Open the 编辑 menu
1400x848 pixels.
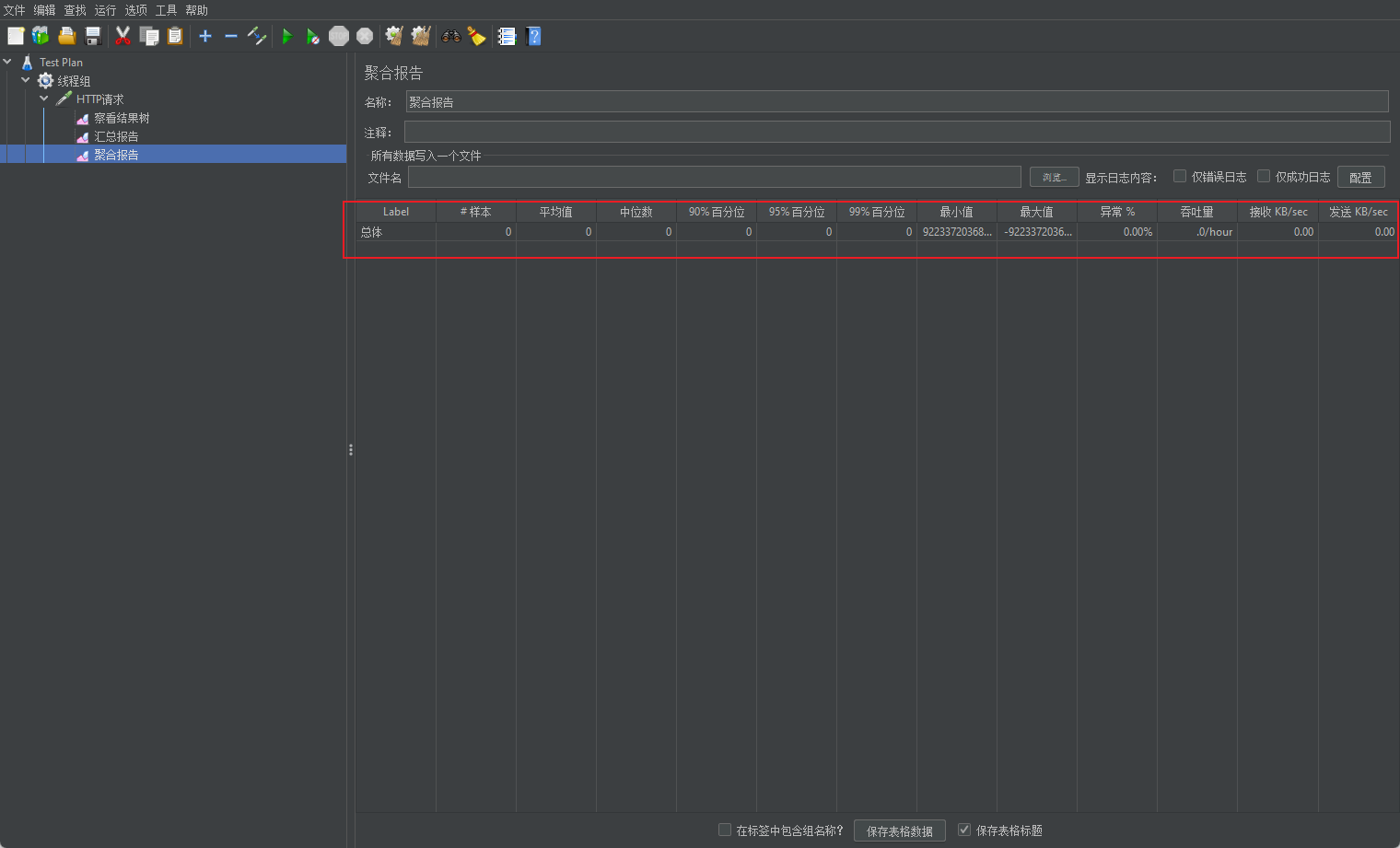pos(44,10)
